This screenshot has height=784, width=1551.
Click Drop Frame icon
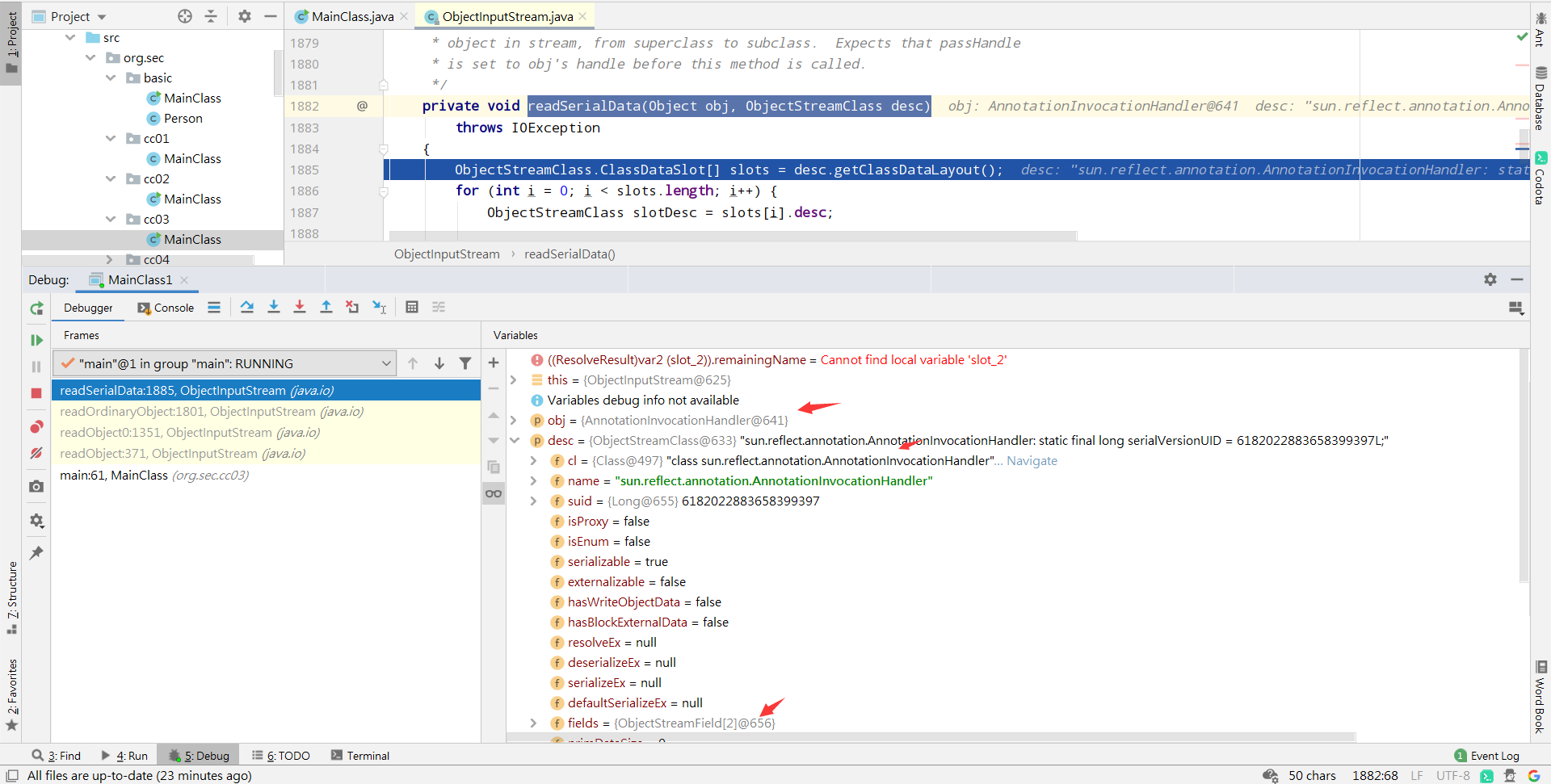pyautogui.click(x=352, y=307)
